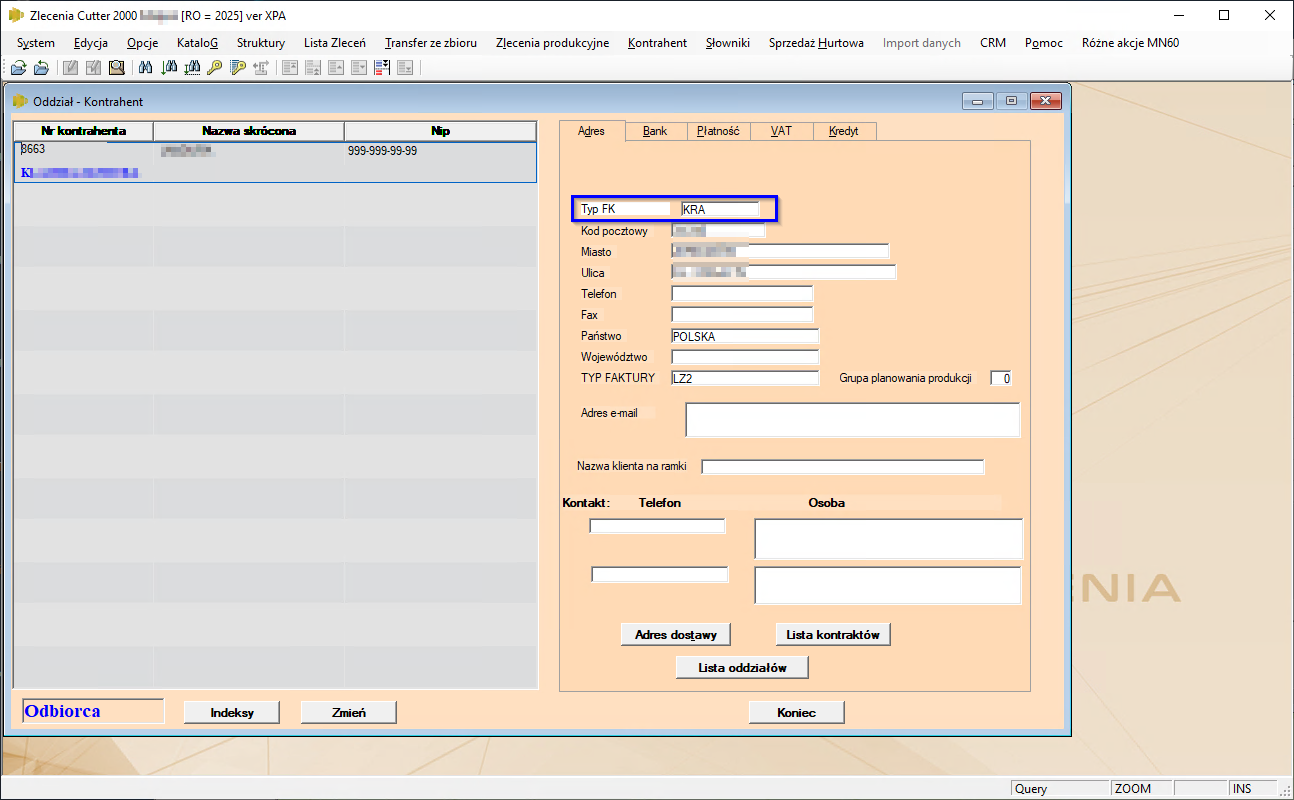The height and width of the screenshot is (800, 1294).
Task: Open Adres dostawy
Action: pyautogui.click(x=676, y=634)
